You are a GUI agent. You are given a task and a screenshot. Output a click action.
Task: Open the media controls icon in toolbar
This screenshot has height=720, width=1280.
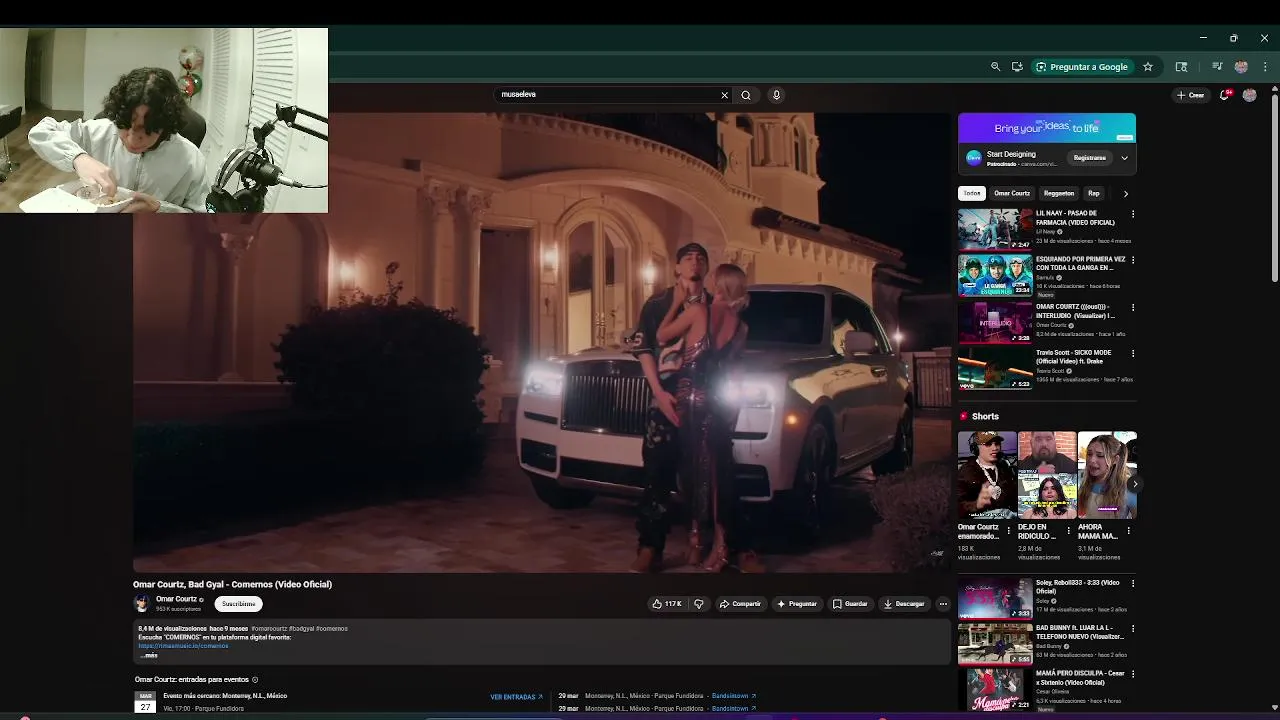coord(1217,67)
